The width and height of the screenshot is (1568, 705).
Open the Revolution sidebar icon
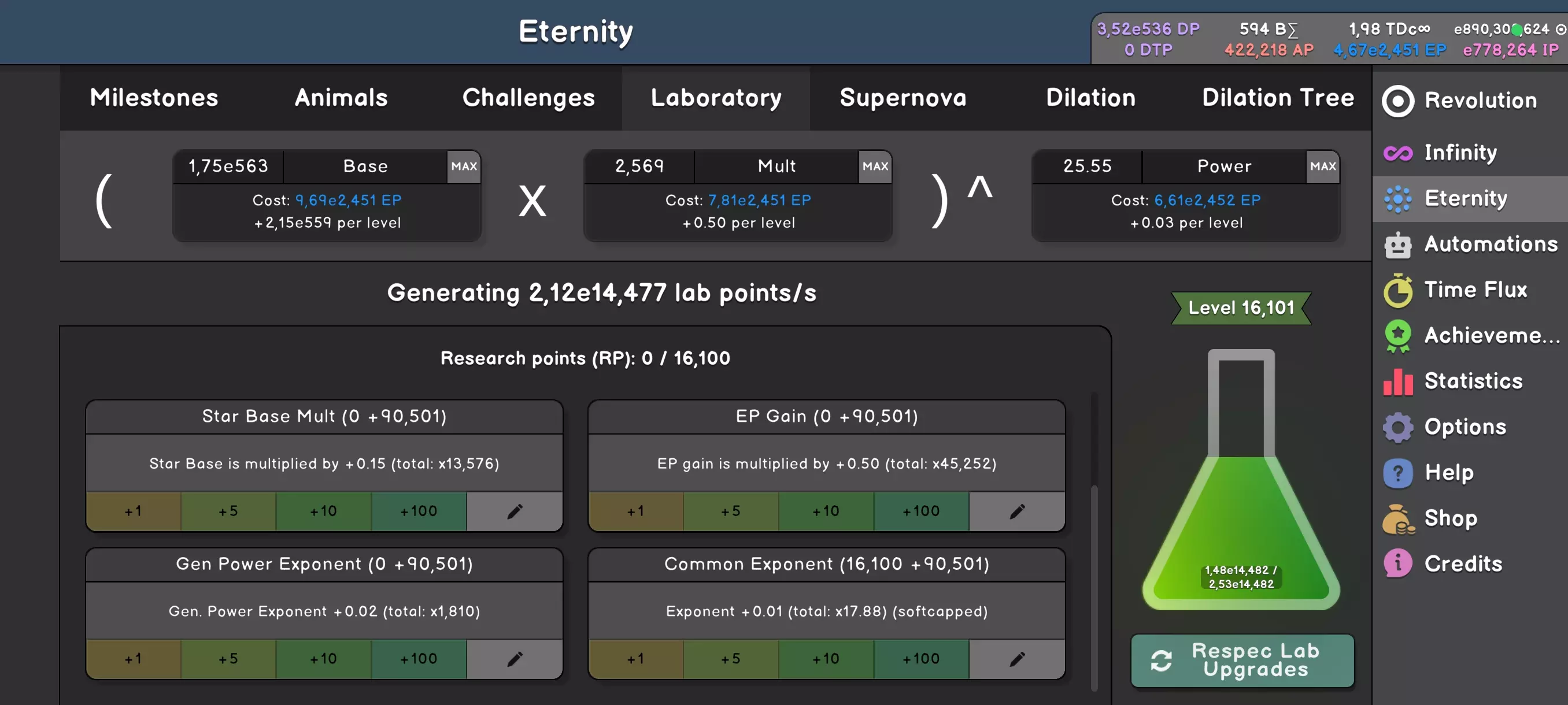1397,101
